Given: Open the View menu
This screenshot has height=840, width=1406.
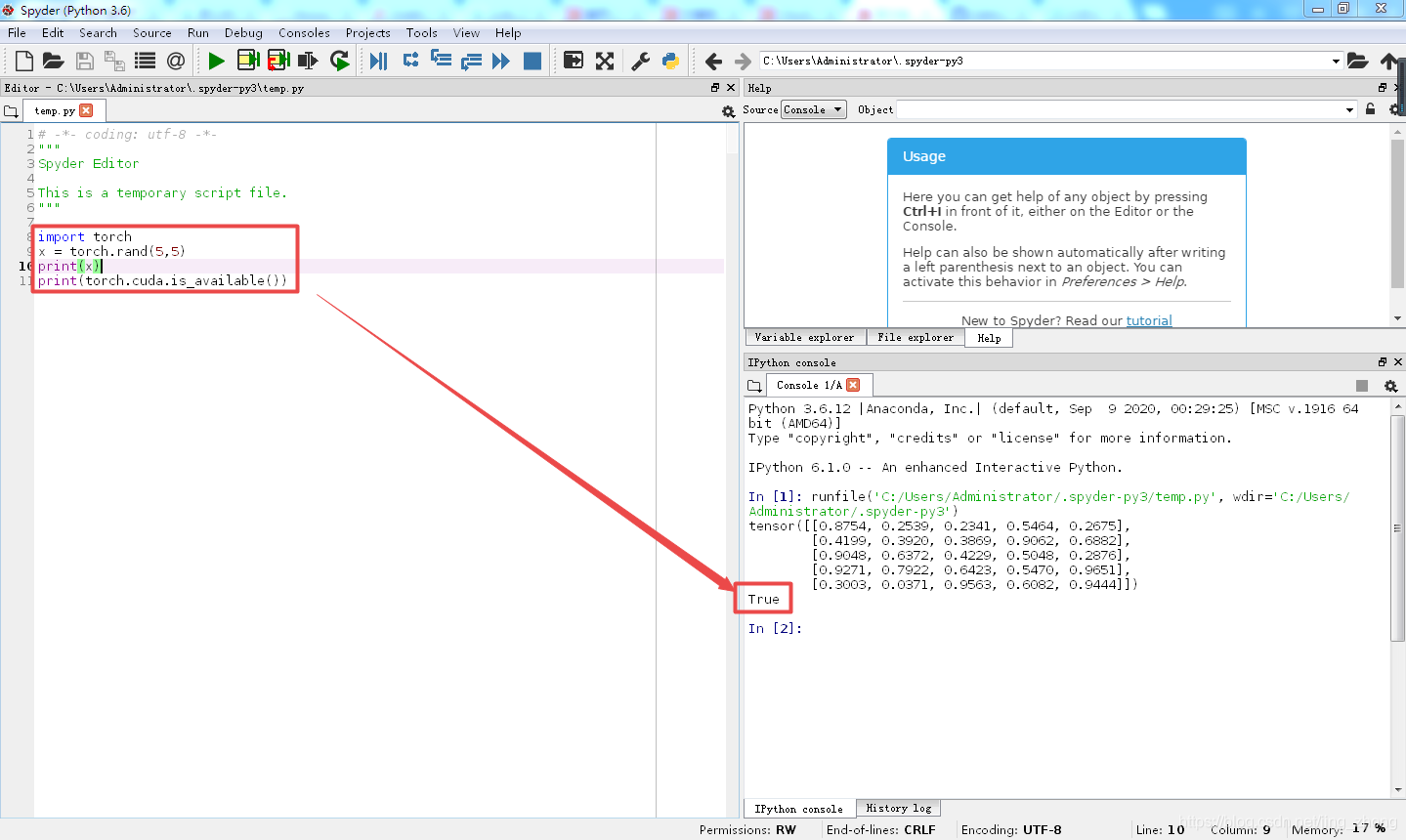Looking at the screenshot, I should pos(466,32).
